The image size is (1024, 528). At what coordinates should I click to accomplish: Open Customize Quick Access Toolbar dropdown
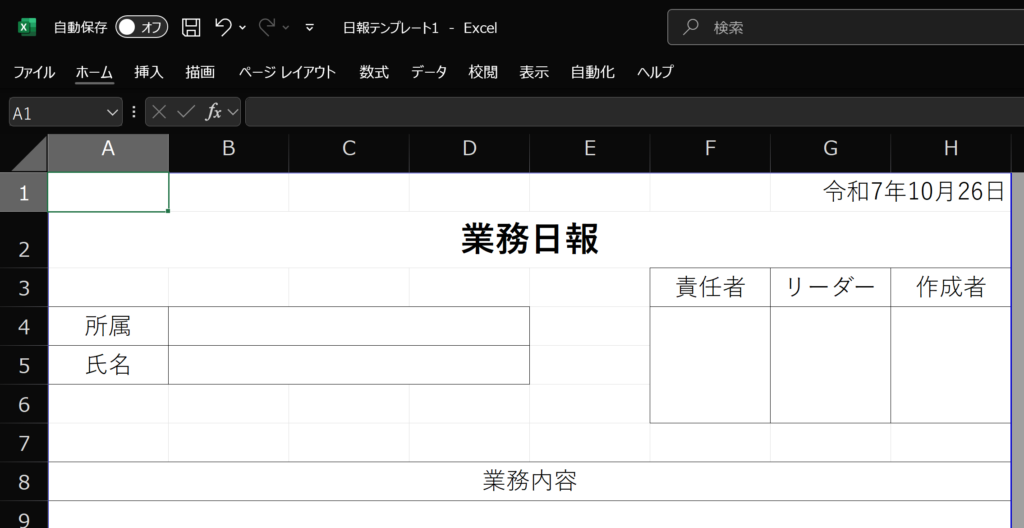click(309, 28)
